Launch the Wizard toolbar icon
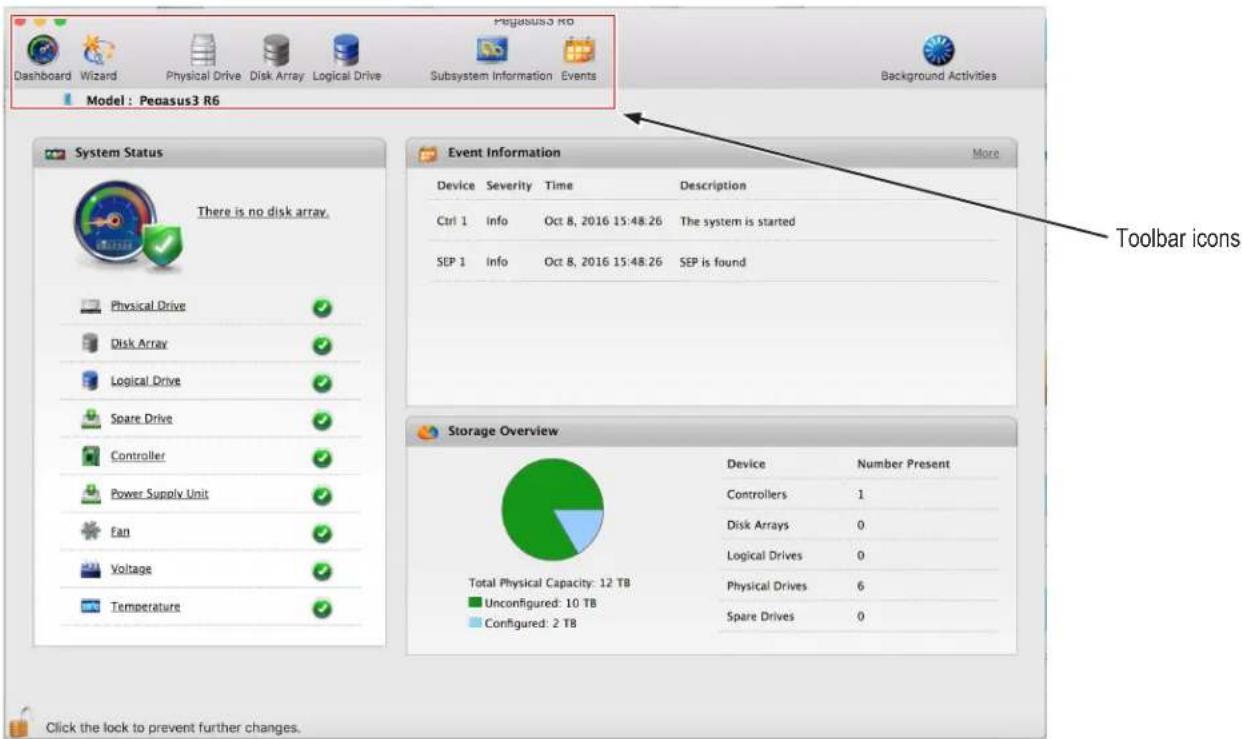Screen dimensions: 1242x739 [98, 50]
